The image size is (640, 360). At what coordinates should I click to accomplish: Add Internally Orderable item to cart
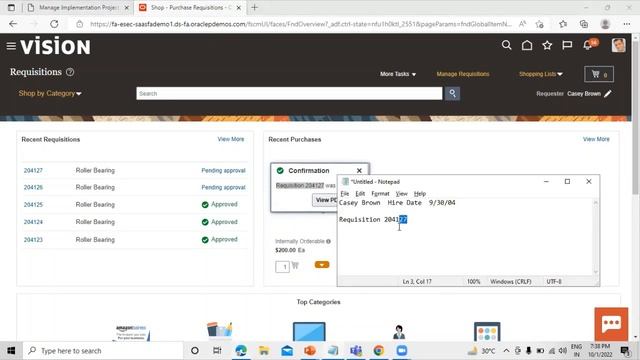point(295,266)
